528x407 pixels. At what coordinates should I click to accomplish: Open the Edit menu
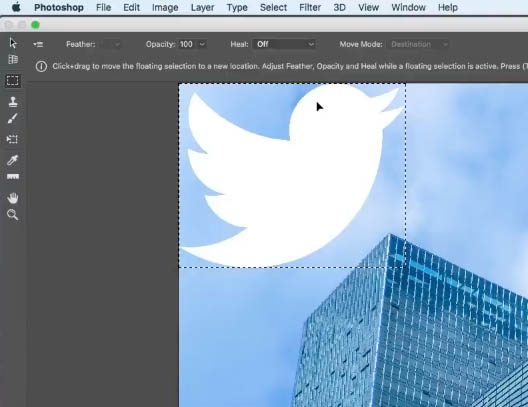pos(131,7)
